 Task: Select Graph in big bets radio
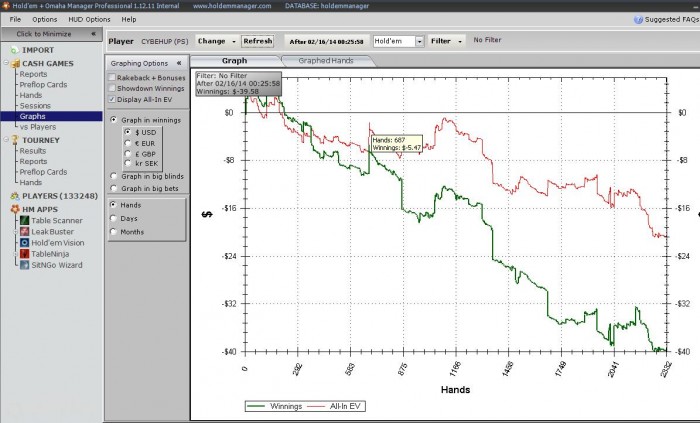(113, 188)
